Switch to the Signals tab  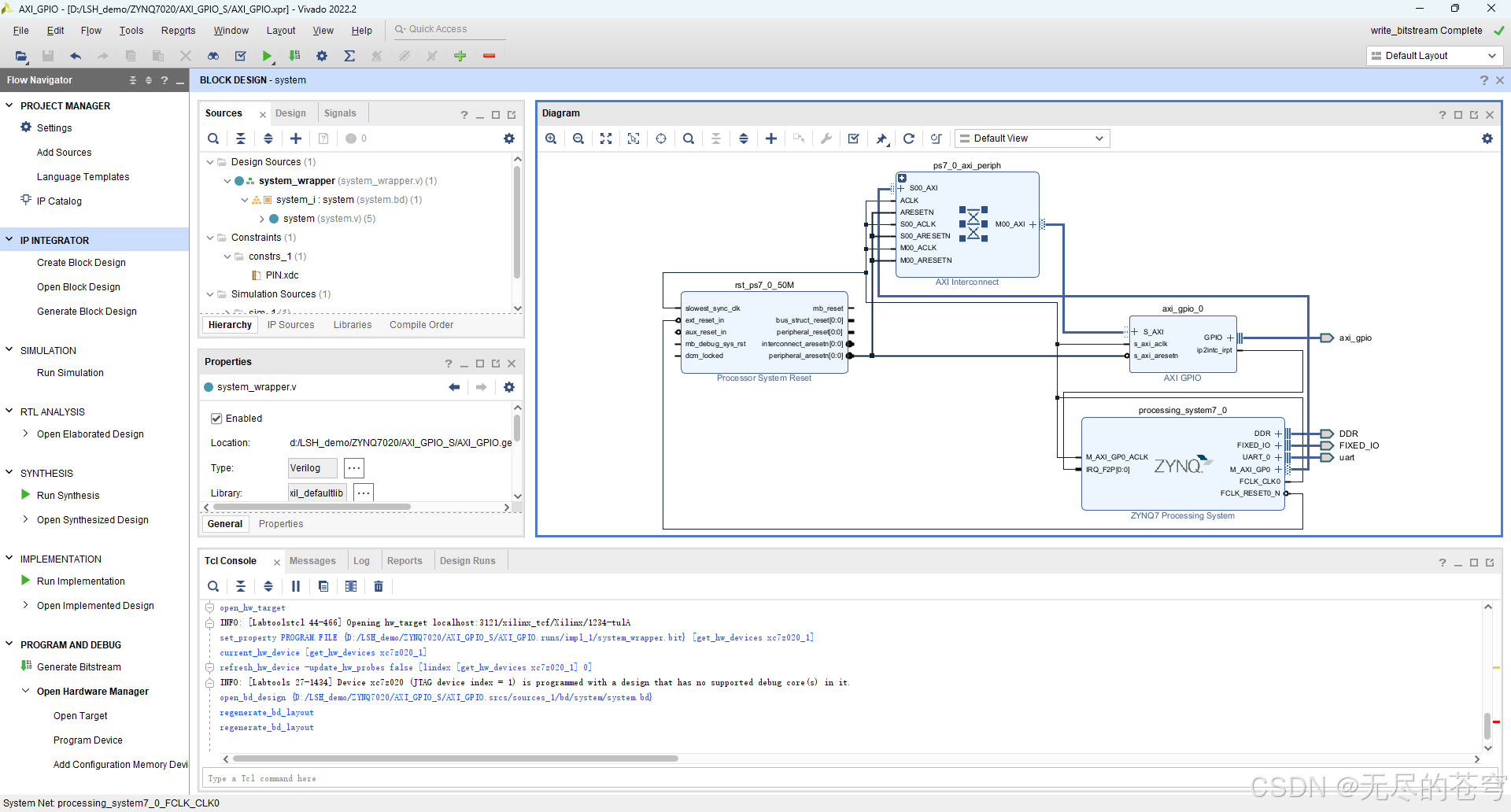[340, 113]
